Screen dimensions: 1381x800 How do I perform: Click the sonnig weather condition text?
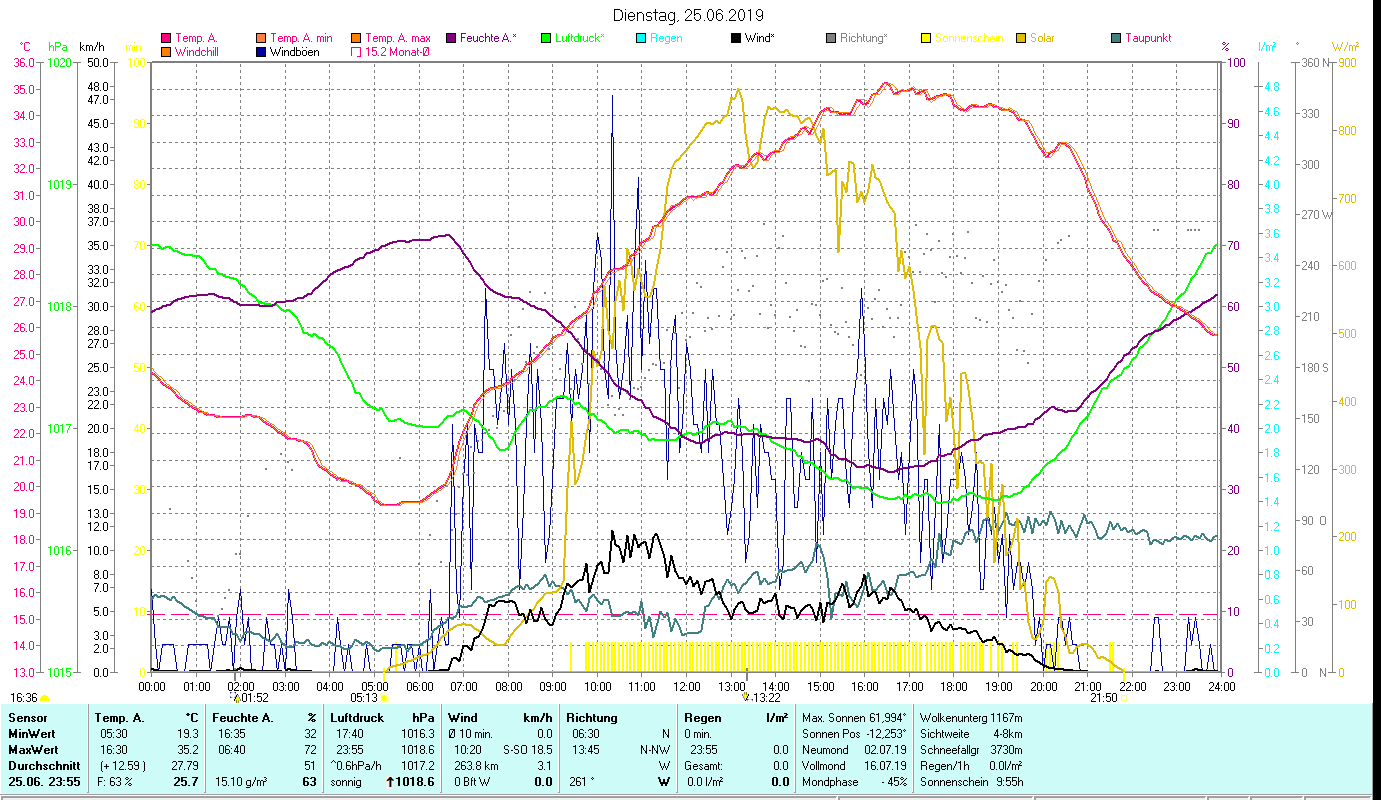pyautogui.click(x=347, y=781)
